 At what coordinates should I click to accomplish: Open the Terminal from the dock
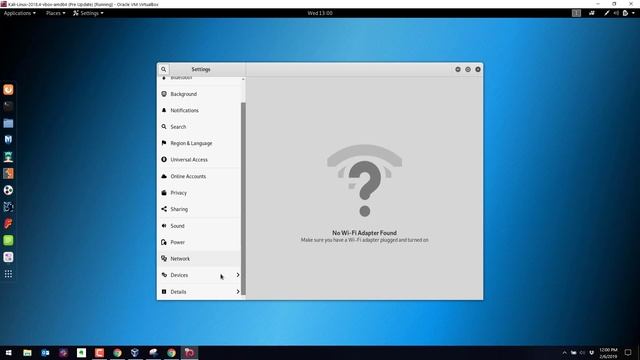(8, 106)
